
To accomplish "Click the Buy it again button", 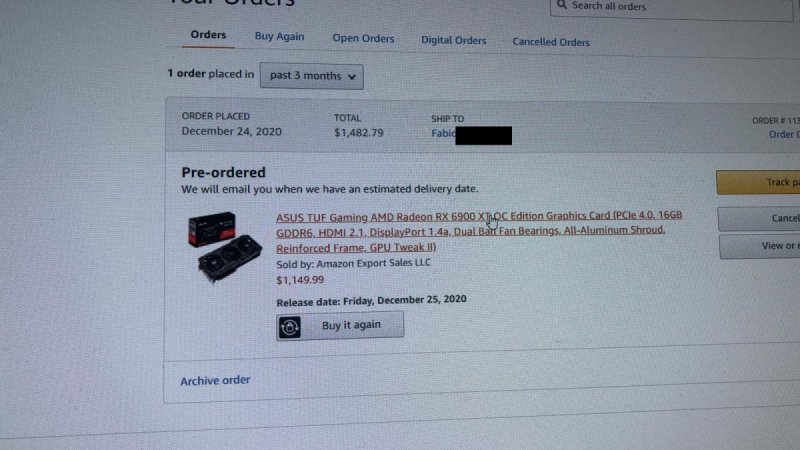I will (x=340, y=326).
